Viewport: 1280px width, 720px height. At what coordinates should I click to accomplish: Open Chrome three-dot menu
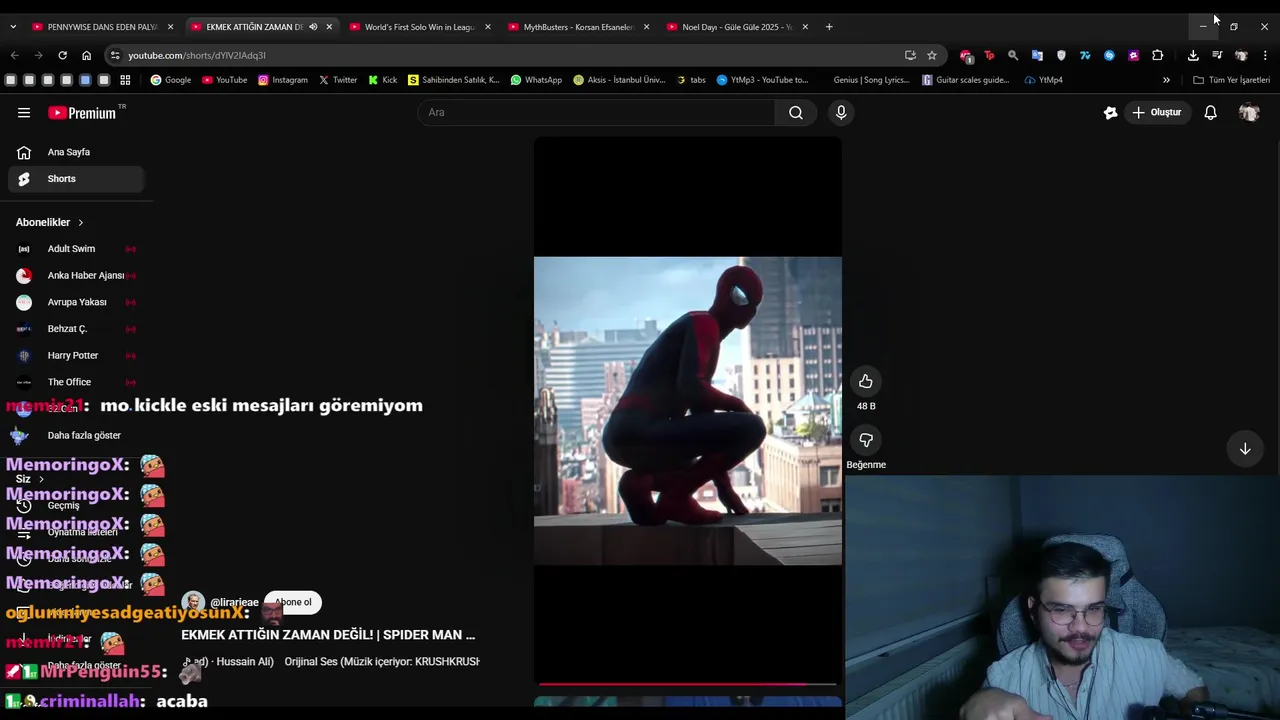pos(1265,55)
